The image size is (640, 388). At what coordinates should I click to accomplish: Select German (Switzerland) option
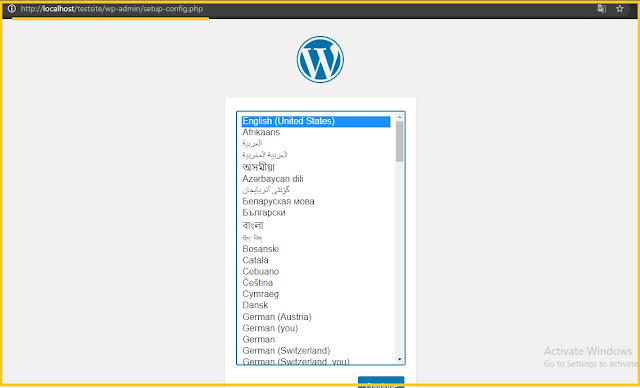tap(286, 350)
